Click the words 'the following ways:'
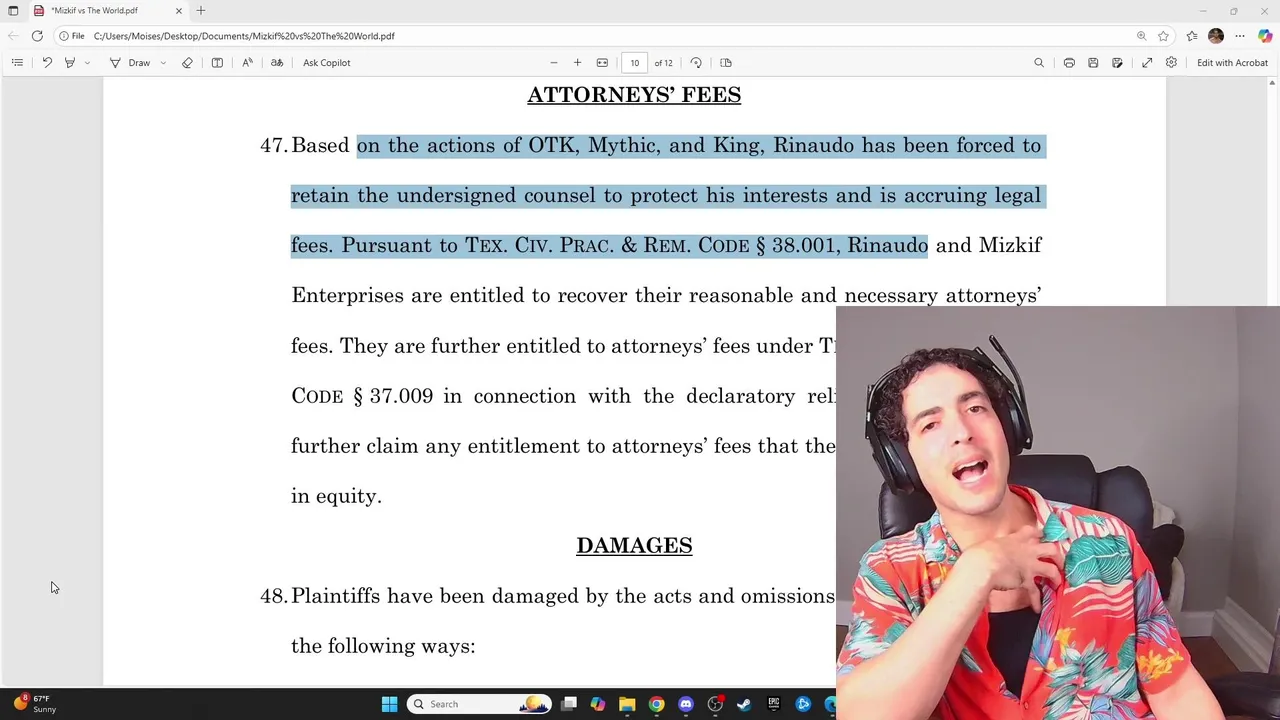This screenshot has height=720, width=1280. (x=383, y=646)
